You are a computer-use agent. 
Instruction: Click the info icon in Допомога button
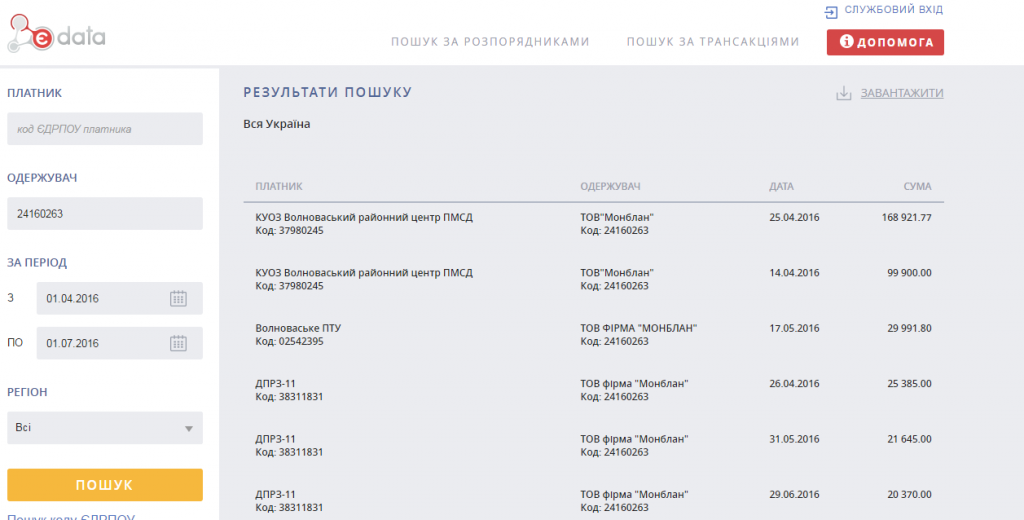(x=846, y=42)
